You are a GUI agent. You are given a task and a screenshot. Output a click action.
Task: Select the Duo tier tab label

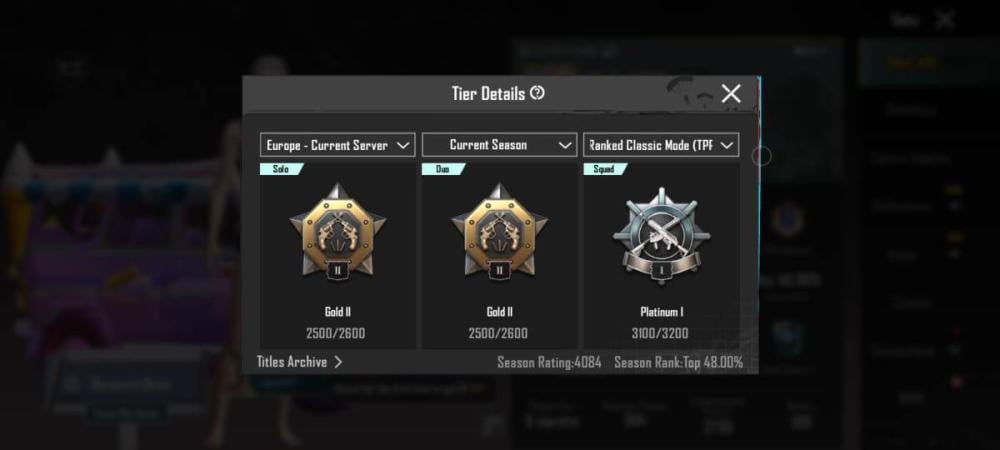coord(443,169)
